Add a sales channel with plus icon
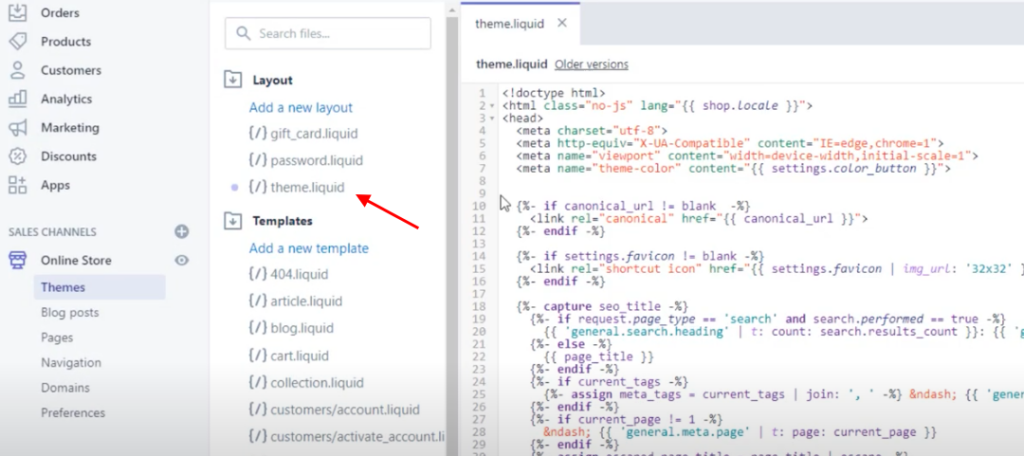Image resolution: width=1024 pixels, height=456 pixels. click(x=182, y=231)
